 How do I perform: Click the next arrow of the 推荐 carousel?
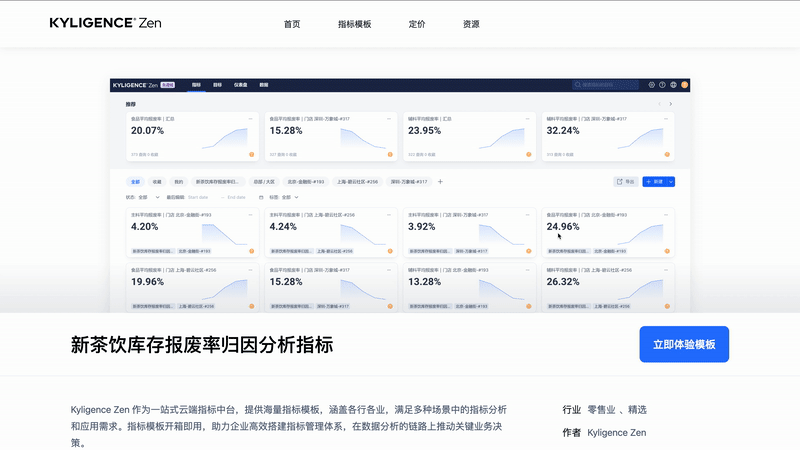[670, 104]
